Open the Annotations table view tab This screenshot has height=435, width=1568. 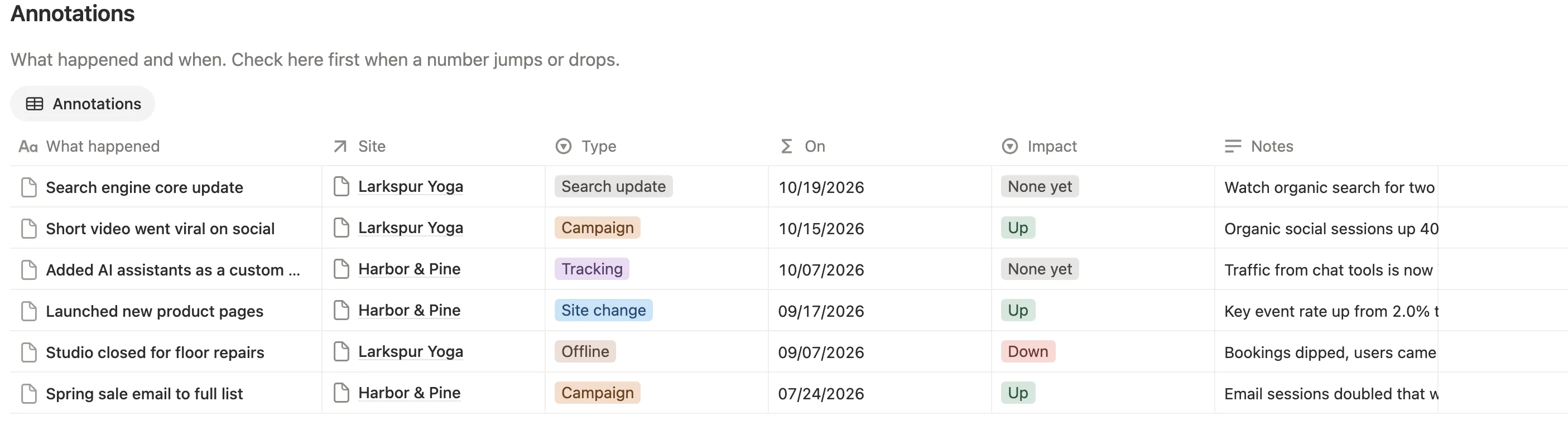(x=83, y=104)
